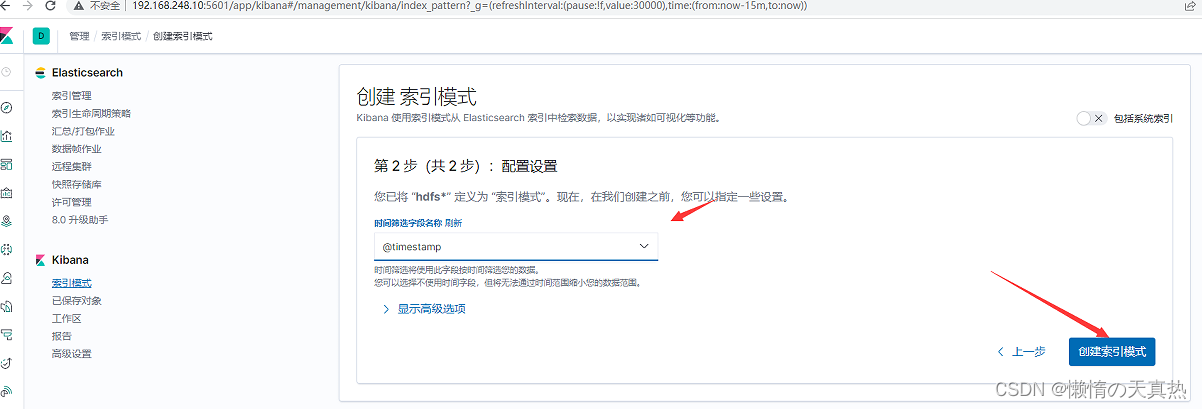Image resolution: width=1202 pixels, height=409 pixels.
Task: Open Logs icon in sidebar
Action: 7,305
